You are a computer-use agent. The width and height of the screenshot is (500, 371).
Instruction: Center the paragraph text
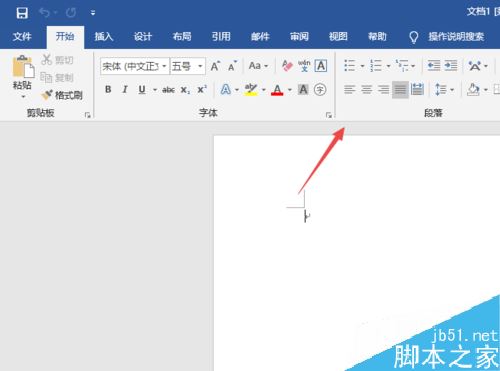coord(367,89)
